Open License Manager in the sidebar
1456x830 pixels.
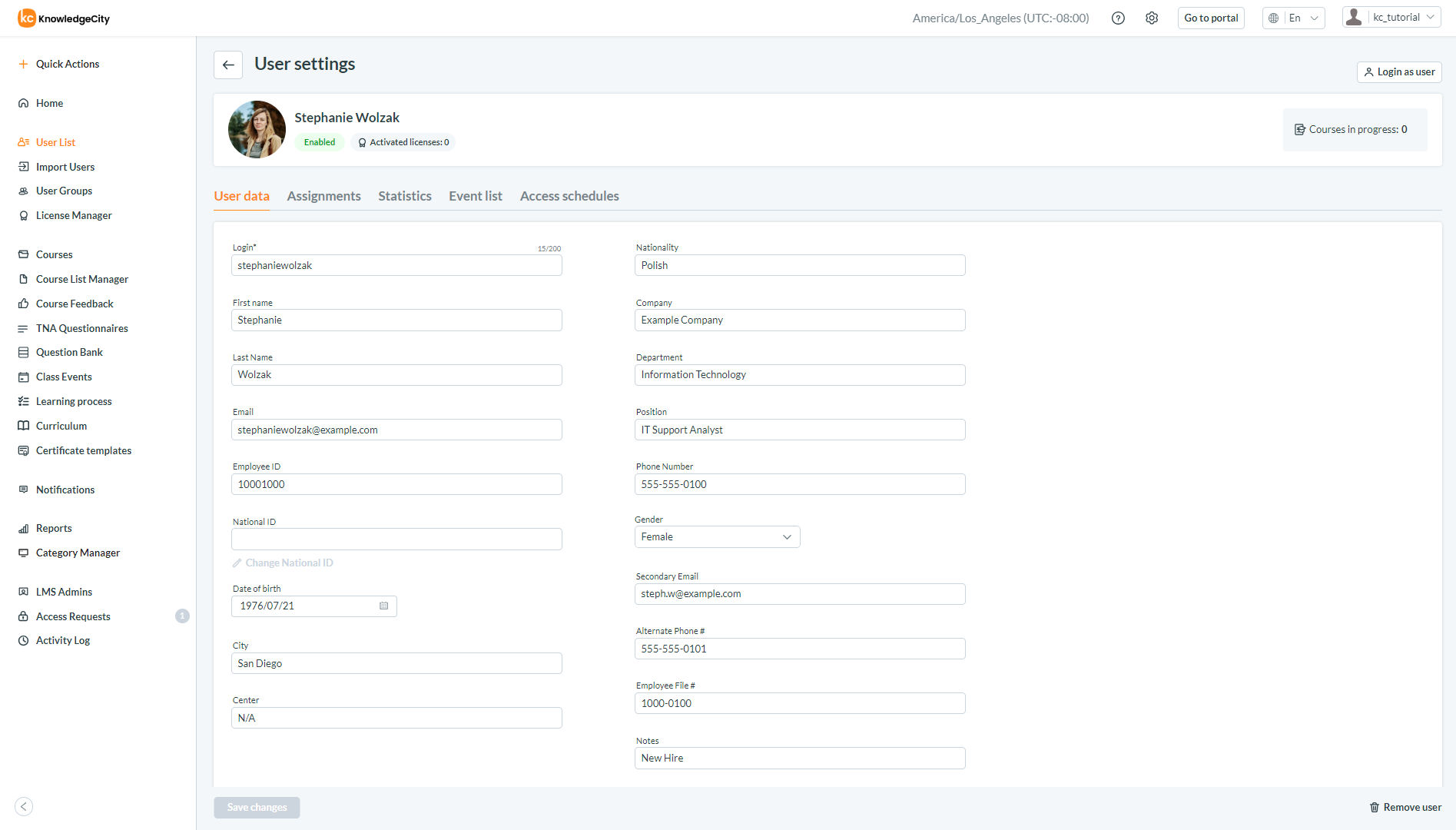74,216
